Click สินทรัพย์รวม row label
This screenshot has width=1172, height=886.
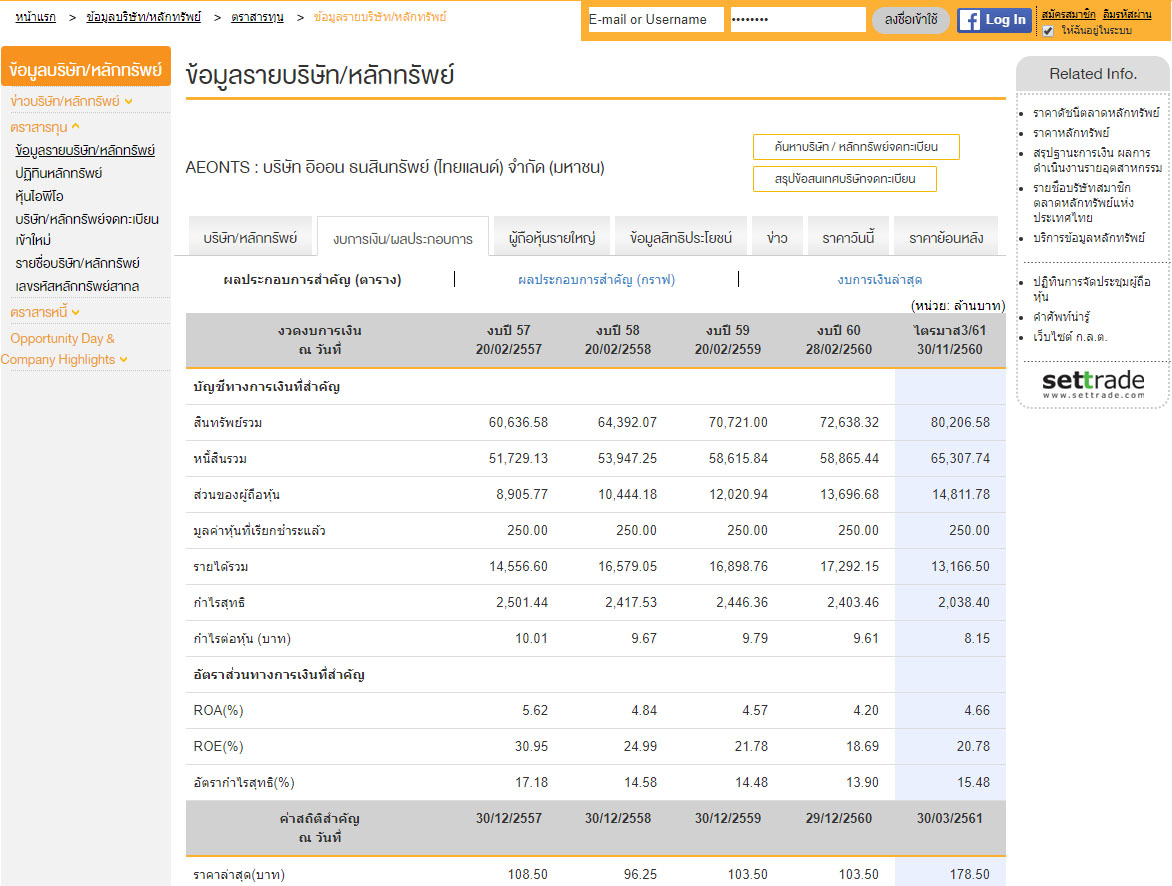227,422
